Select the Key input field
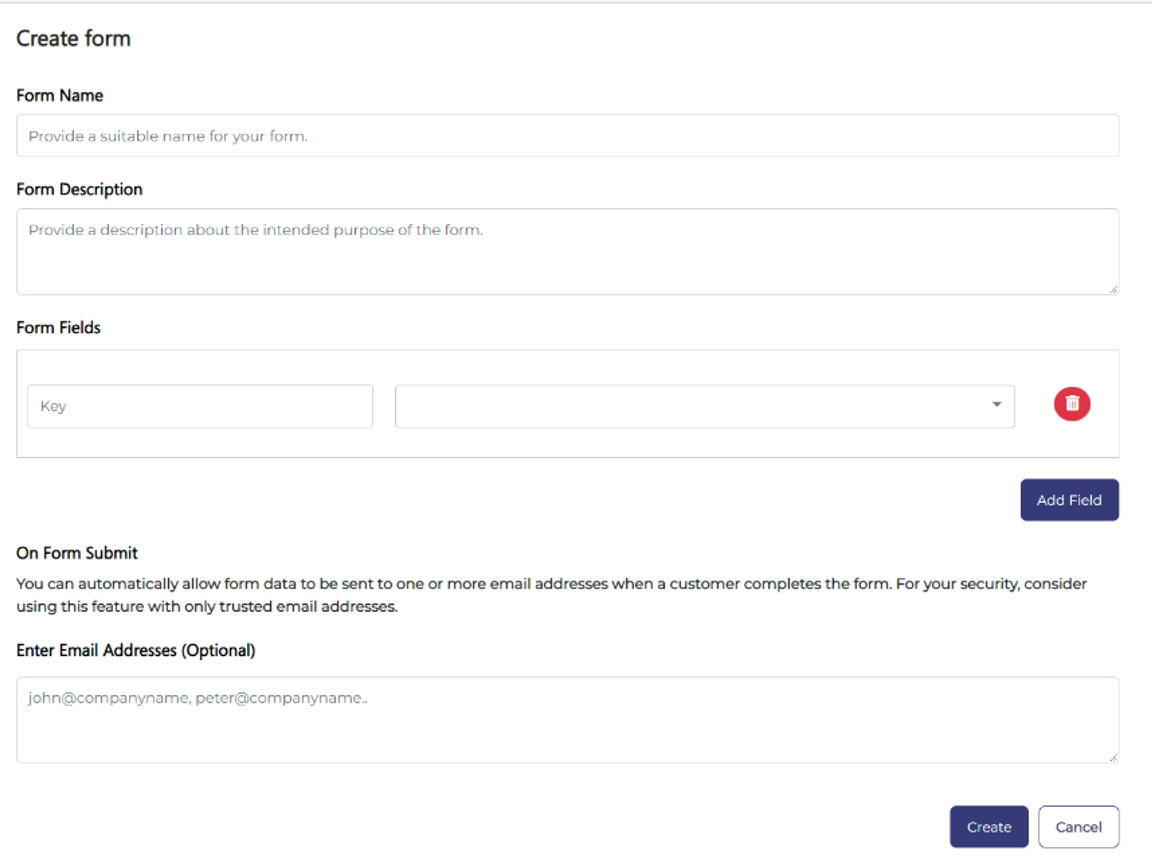Viewport: 1152px width, 863px height. point(200,407)
